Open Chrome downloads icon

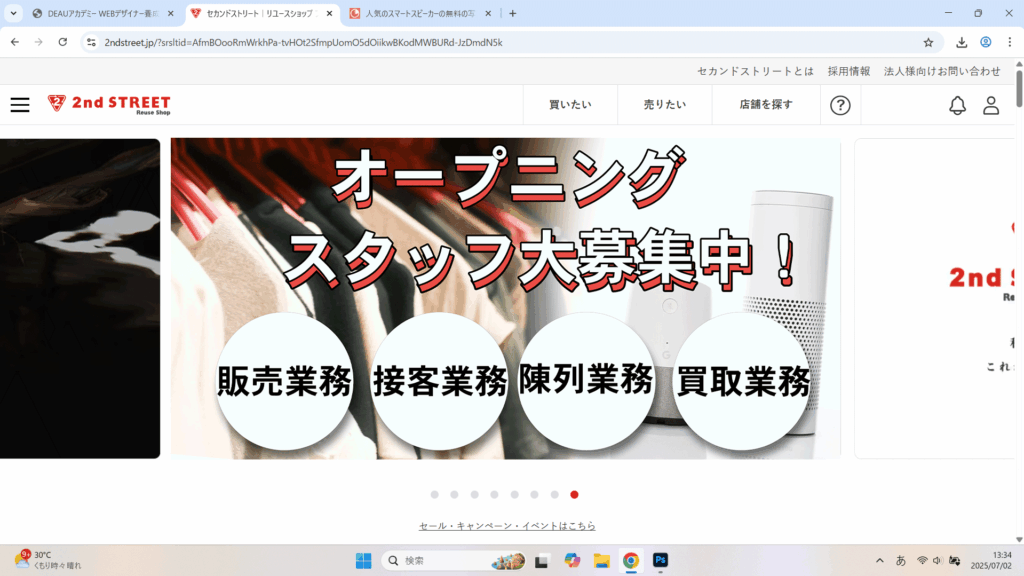click(x=961, y=42)
